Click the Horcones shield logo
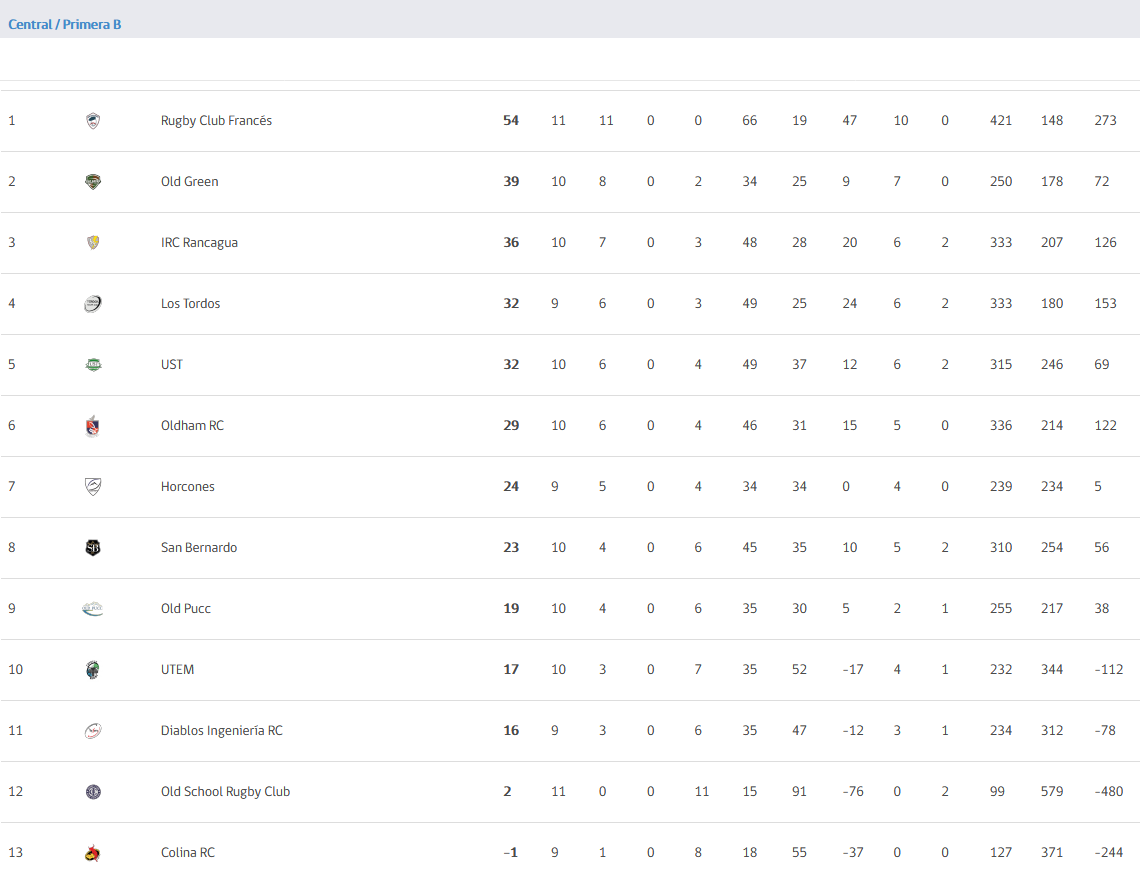The width and height of the screenshot is (1140, 870). (93, 487)
